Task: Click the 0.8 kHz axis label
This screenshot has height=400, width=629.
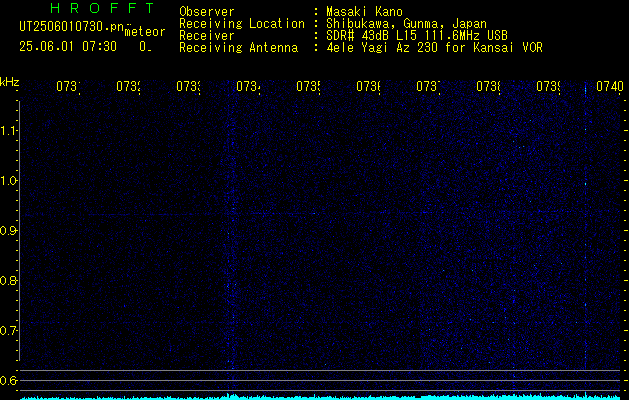Action: 8,280
